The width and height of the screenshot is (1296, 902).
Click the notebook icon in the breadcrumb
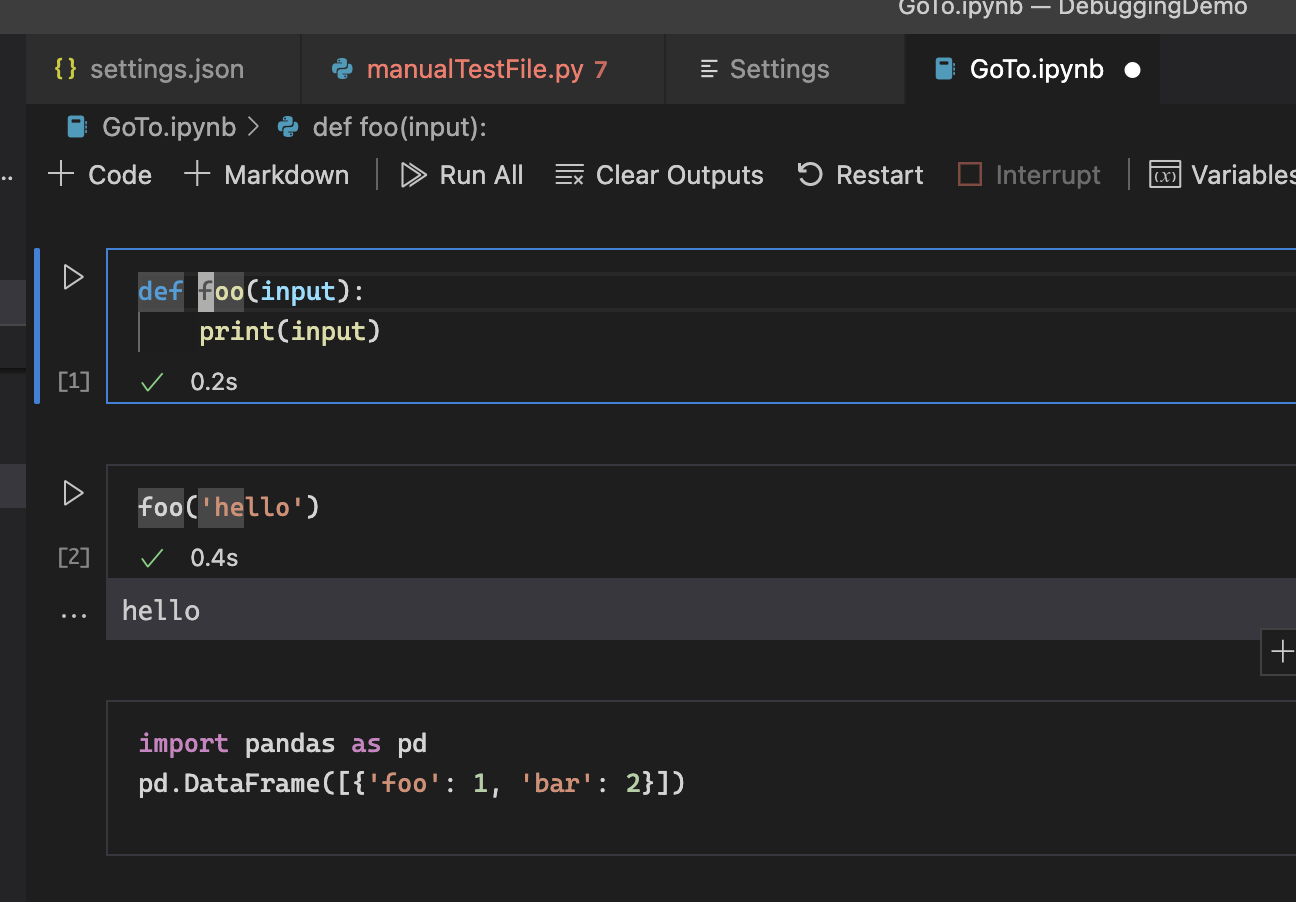click(76, 127)
